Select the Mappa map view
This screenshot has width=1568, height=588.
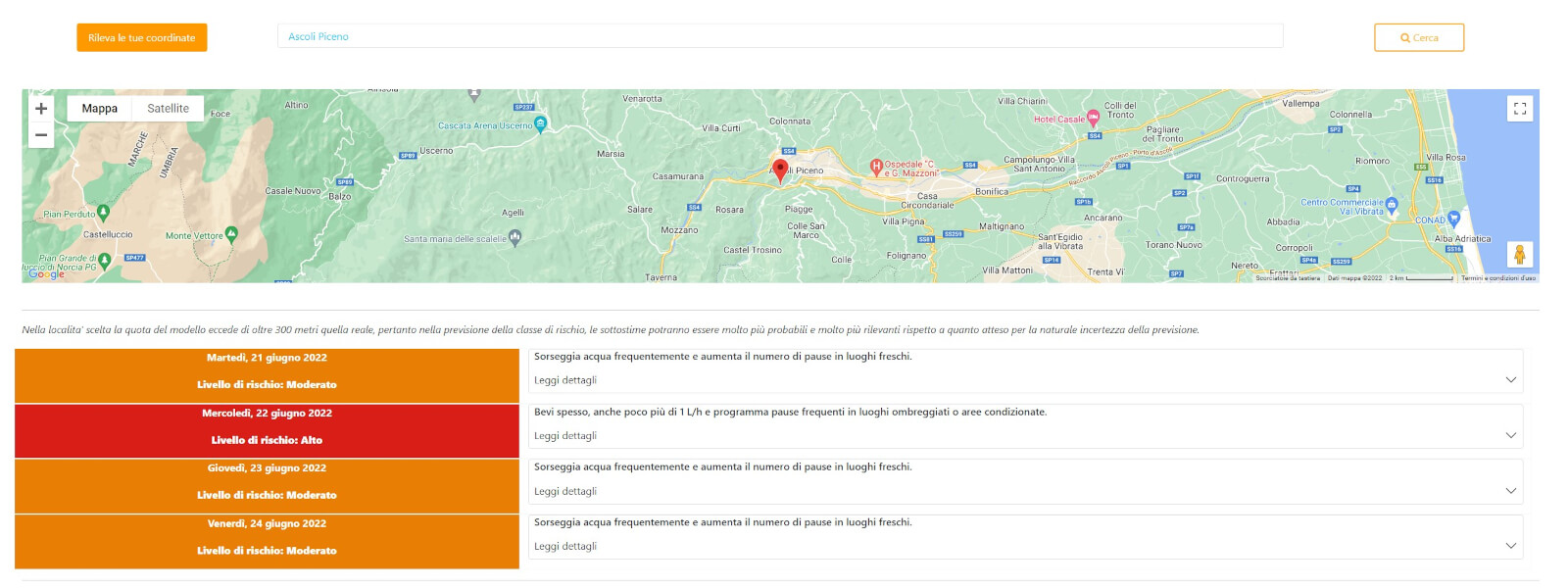coord(99,109)
